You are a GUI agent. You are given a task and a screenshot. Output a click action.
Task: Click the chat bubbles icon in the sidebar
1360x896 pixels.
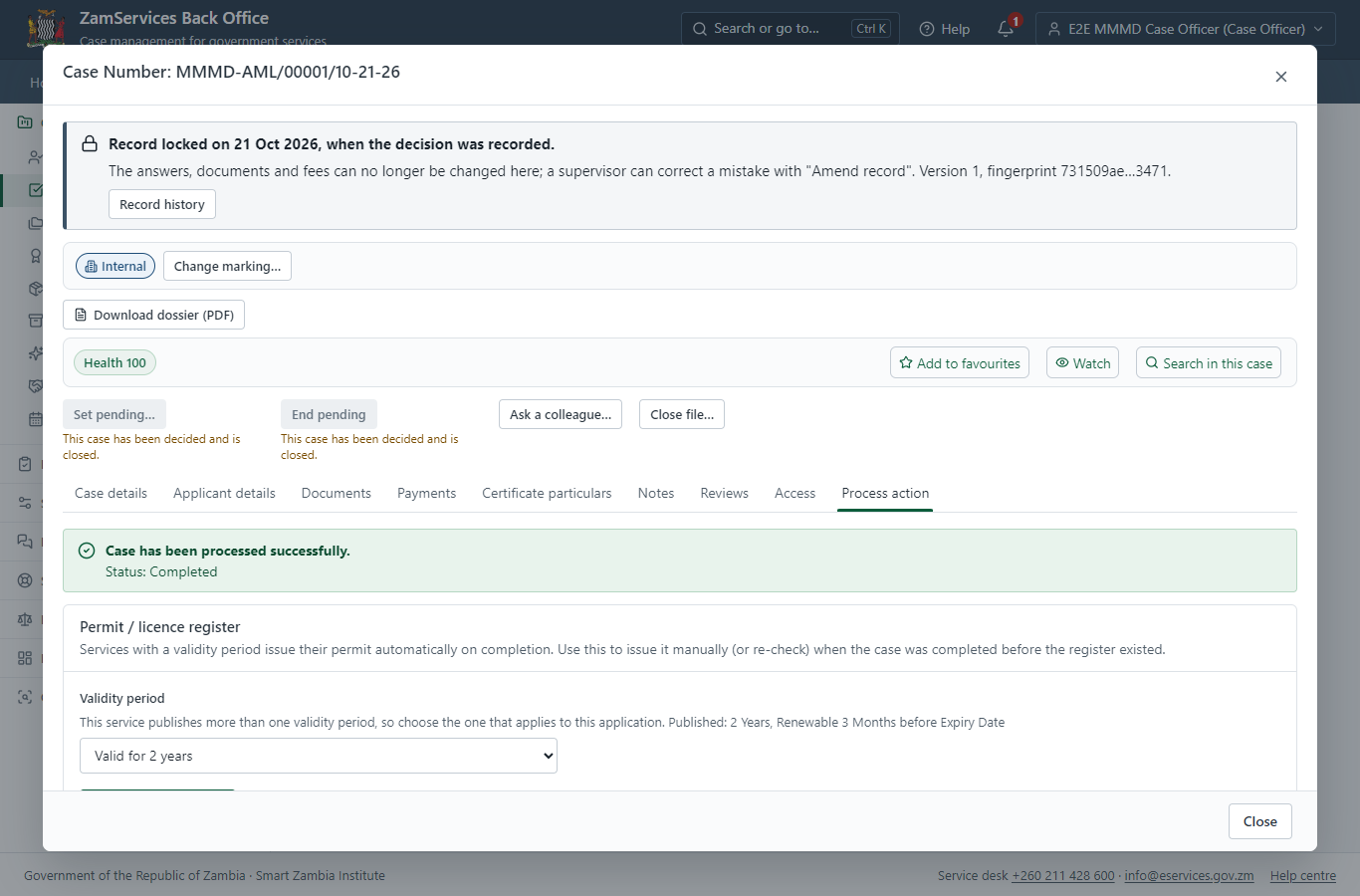tap(25, 542)
